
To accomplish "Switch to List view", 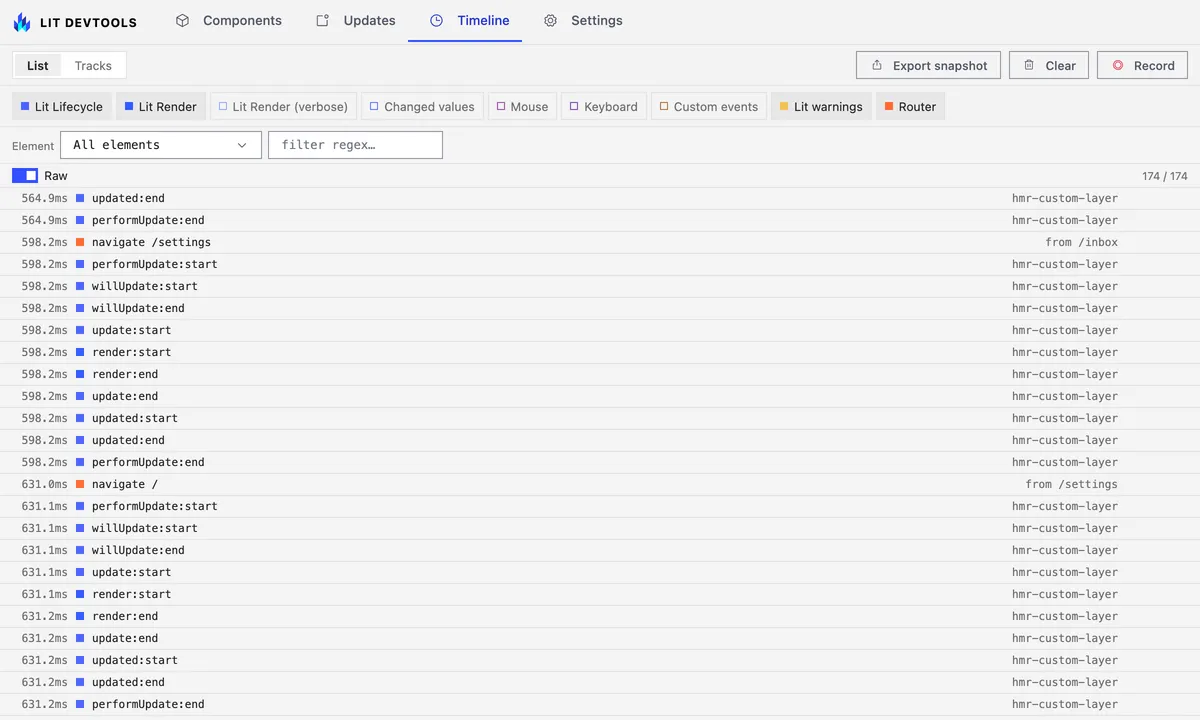I will coord(38,66).
